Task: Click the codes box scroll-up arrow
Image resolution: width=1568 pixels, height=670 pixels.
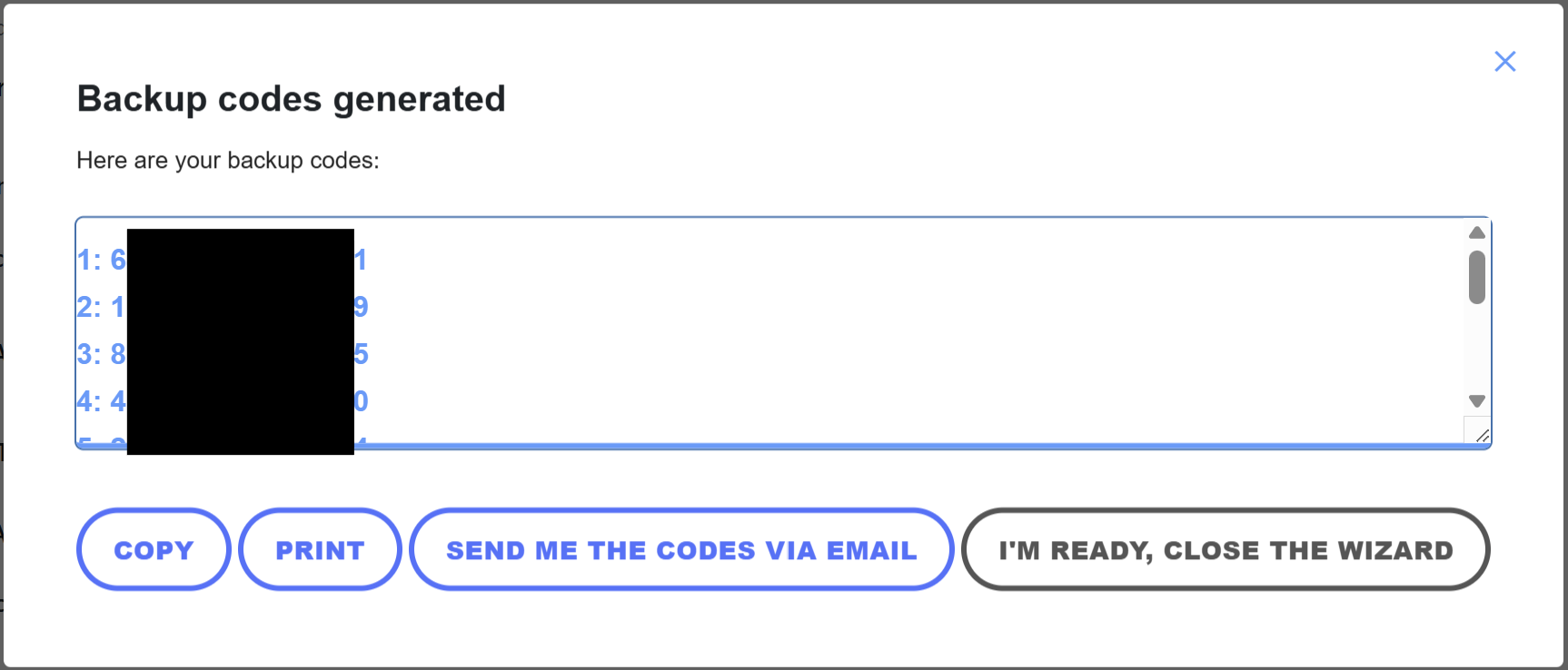Action: tap(1477, 232)
